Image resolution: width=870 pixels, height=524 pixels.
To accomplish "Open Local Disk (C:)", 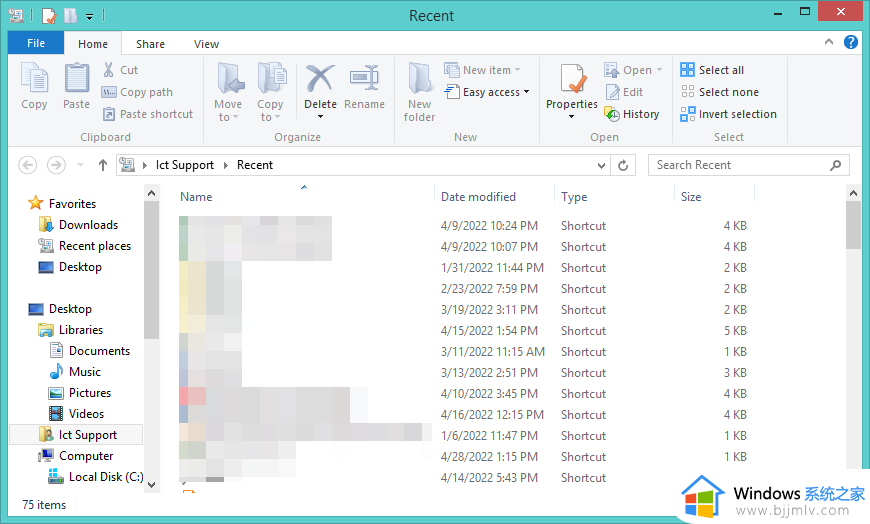I will tap(96, 477).
